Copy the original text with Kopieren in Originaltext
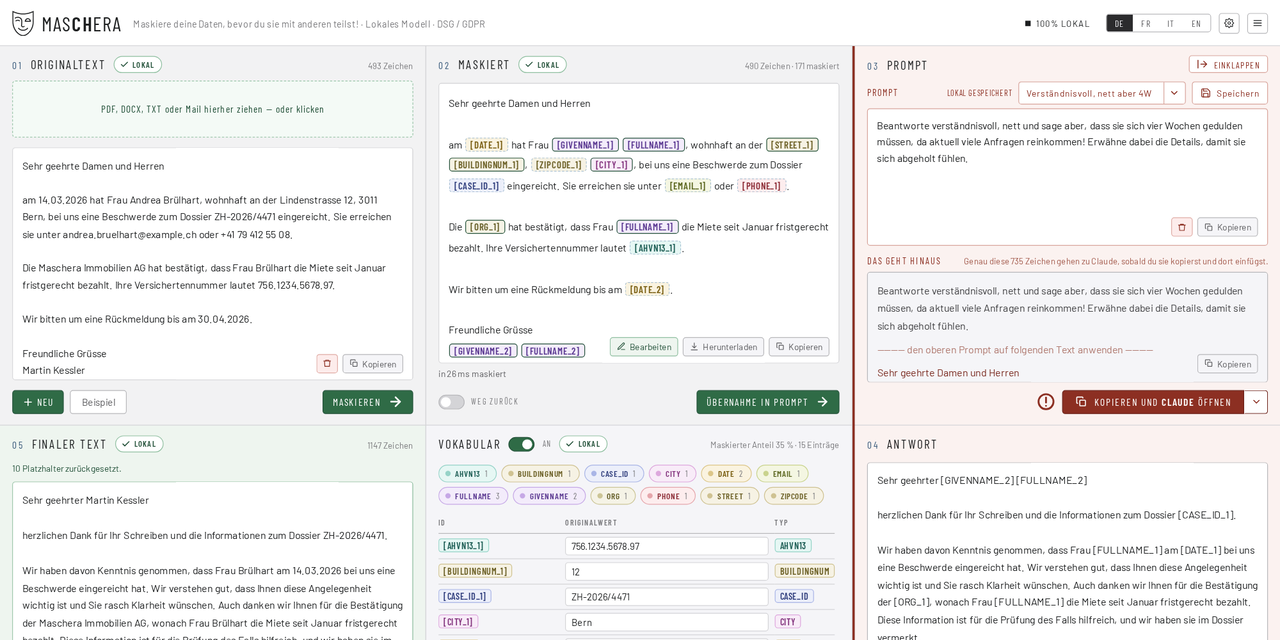Screen dimensions: 1280x640 [373, 364]
